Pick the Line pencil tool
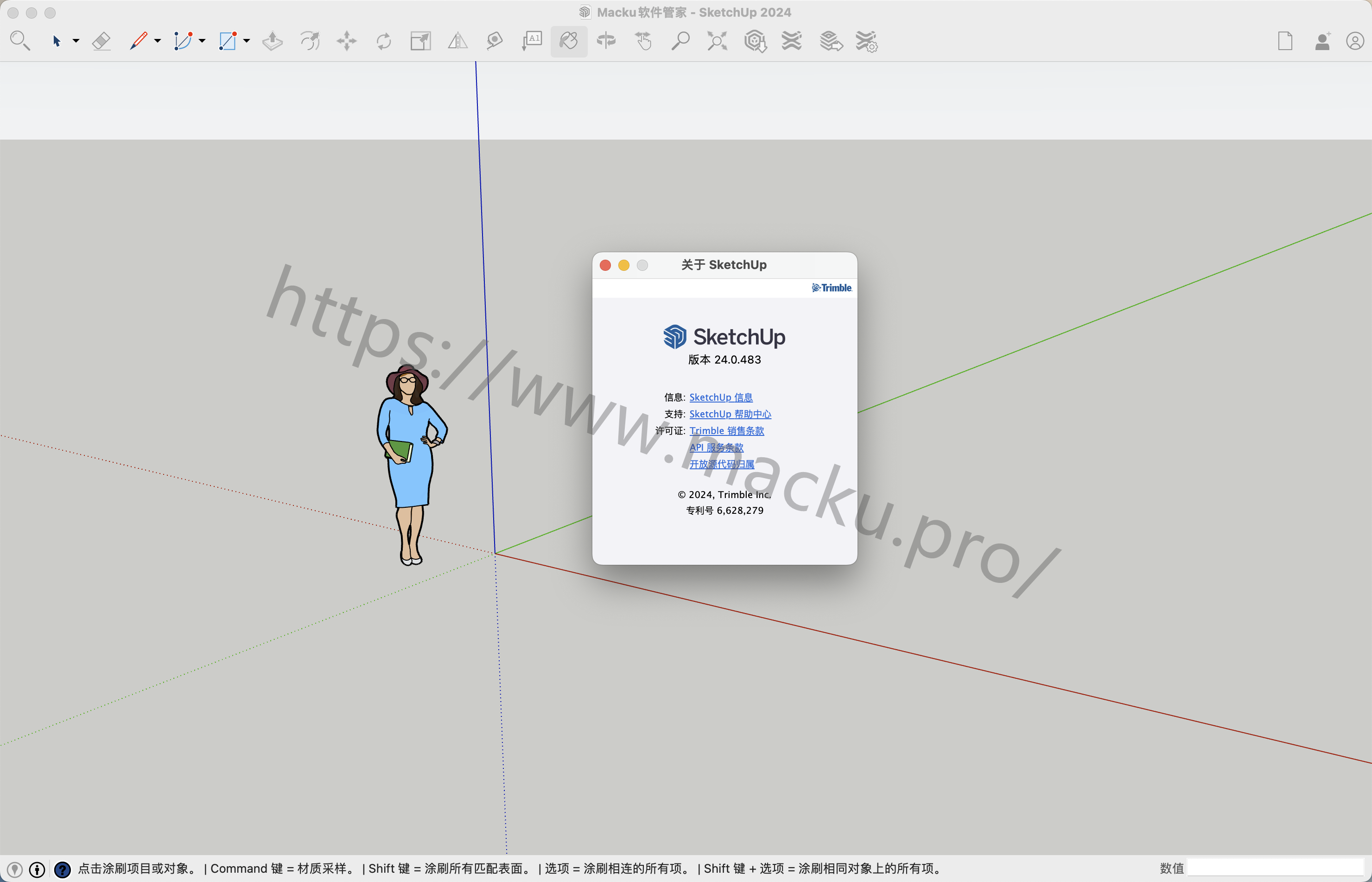This screenshot has height=882, width=1372. click(x=138, y=41)
